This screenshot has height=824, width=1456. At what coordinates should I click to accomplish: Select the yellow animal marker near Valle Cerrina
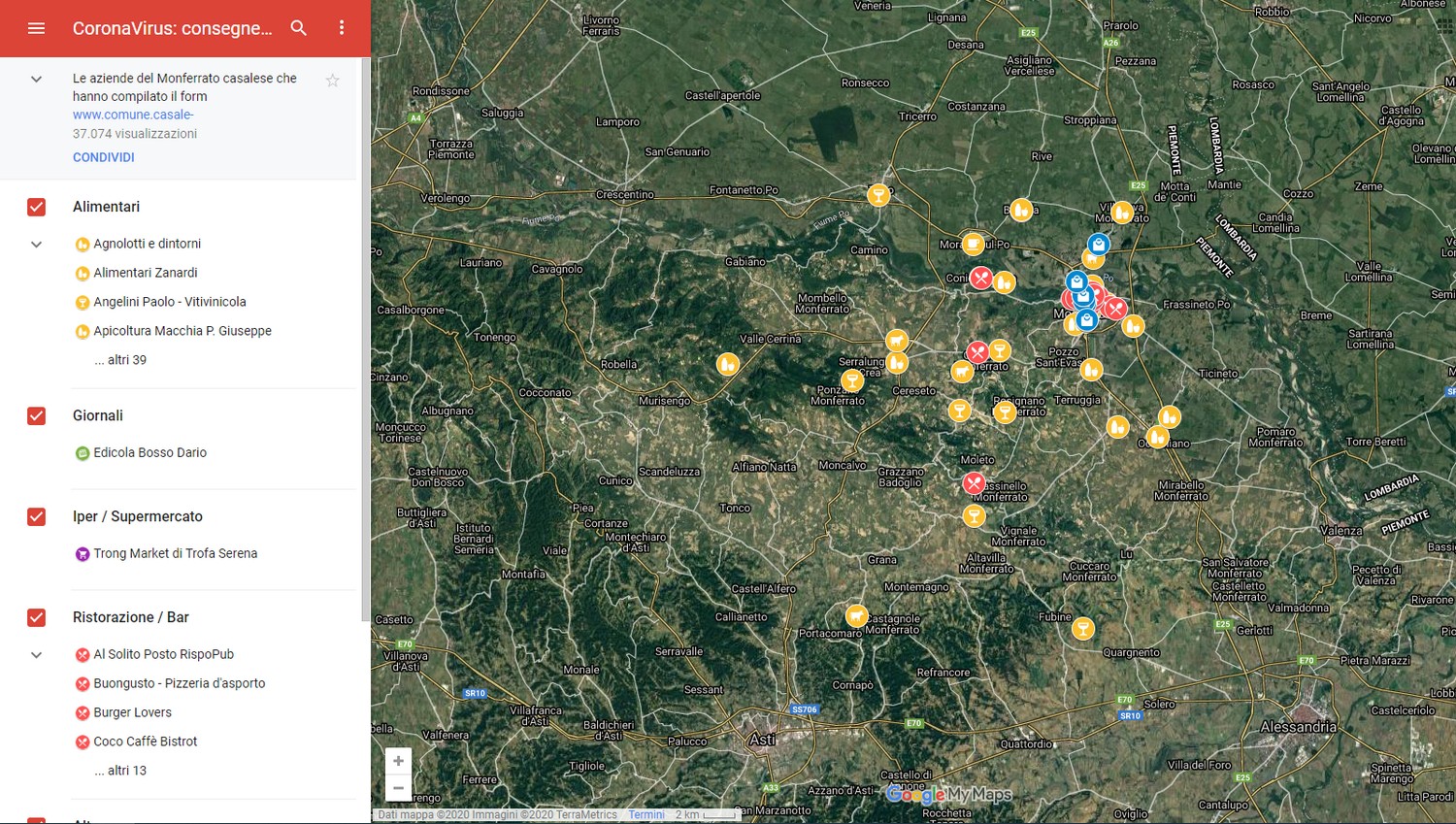[x=897, y=341]
